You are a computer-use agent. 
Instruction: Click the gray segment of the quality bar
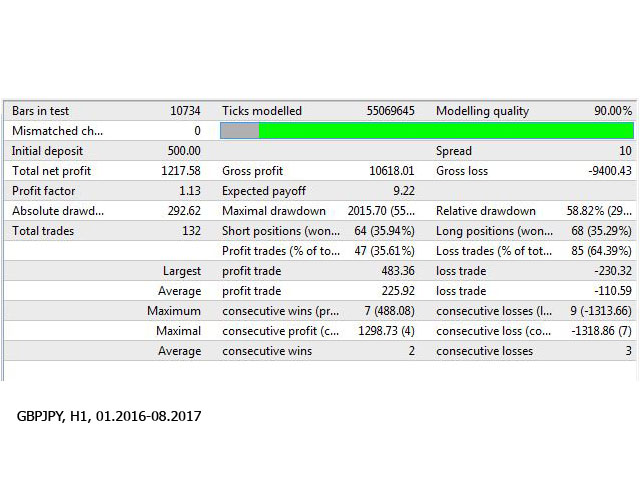pos(239,131)
